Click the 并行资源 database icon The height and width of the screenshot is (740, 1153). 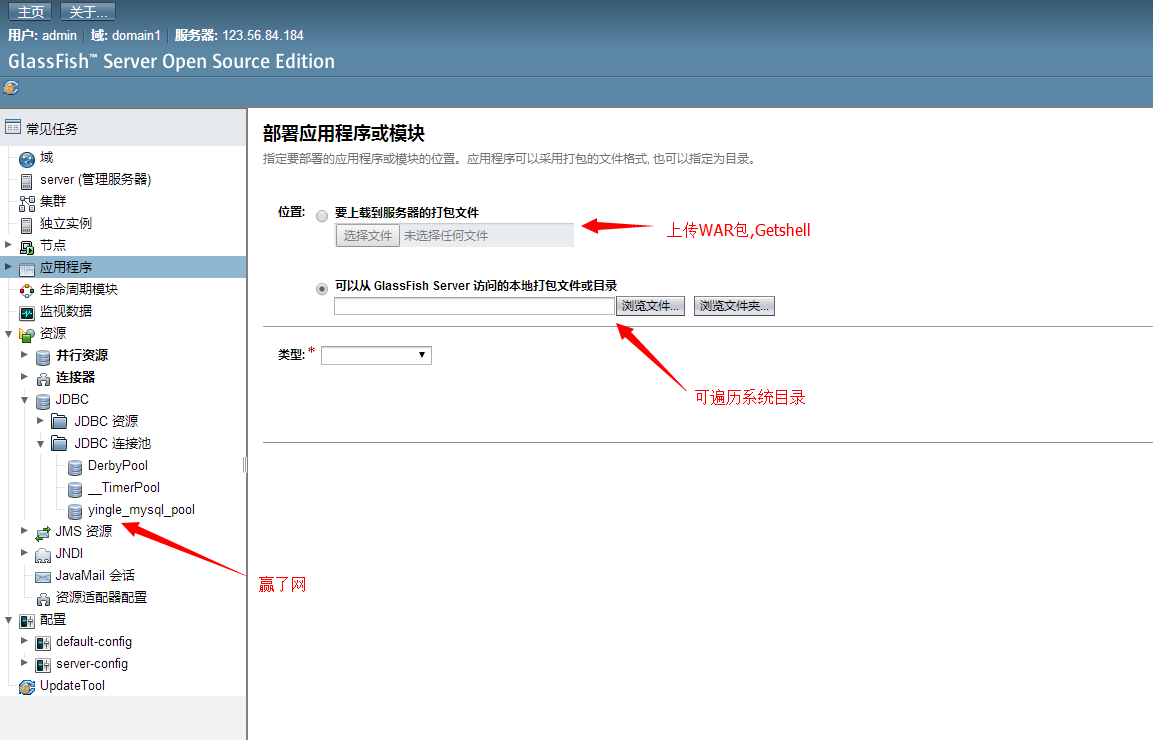tap(43, 357)
